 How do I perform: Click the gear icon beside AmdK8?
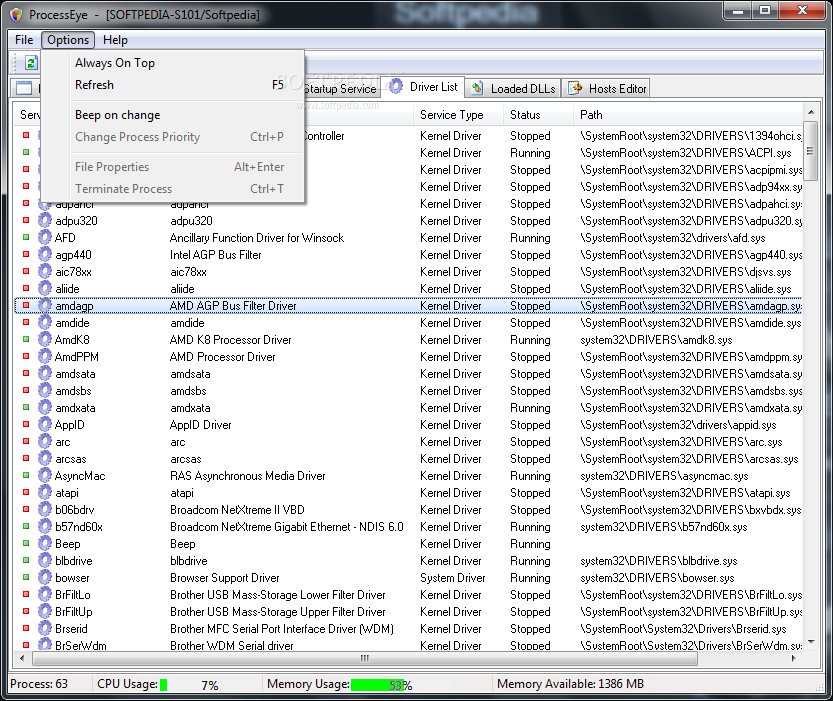[45, 339]
